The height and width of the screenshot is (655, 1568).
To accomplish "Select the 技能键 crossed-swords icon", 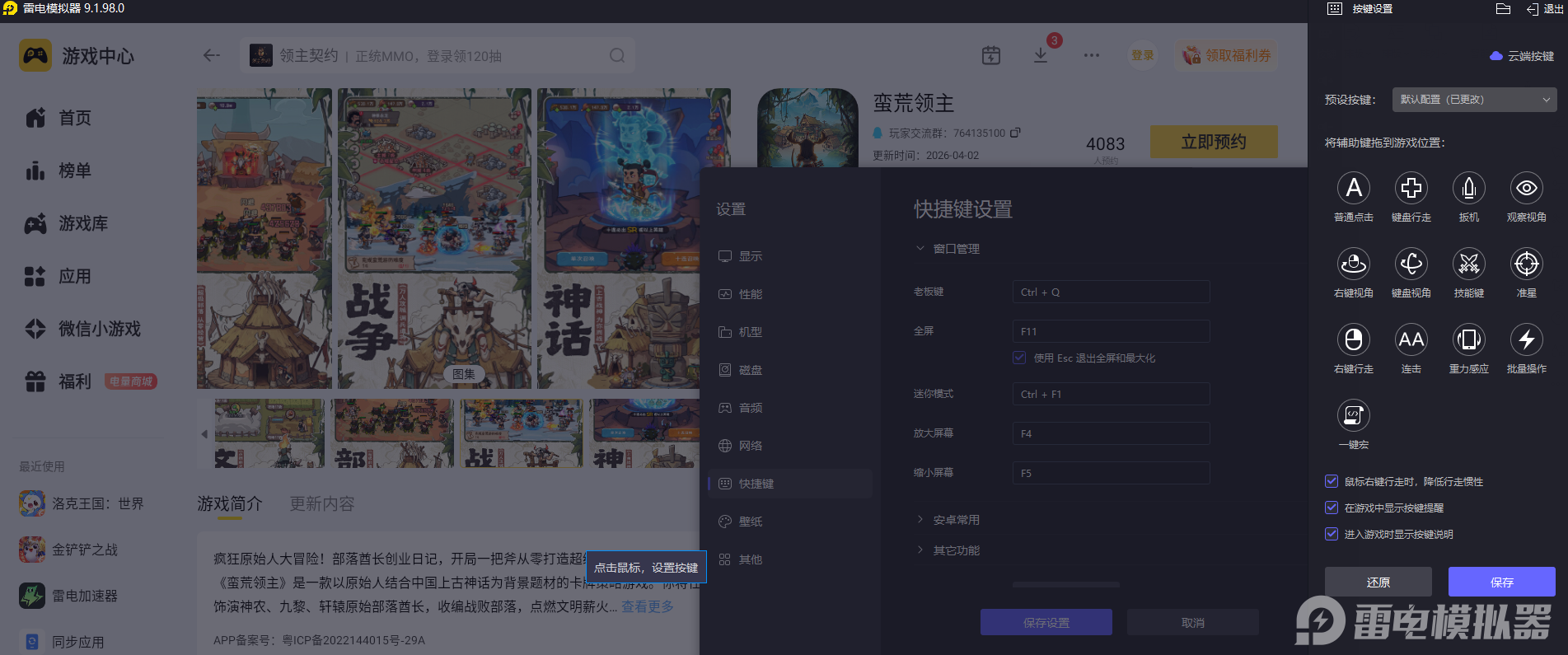I will (x=1468, y=264).
